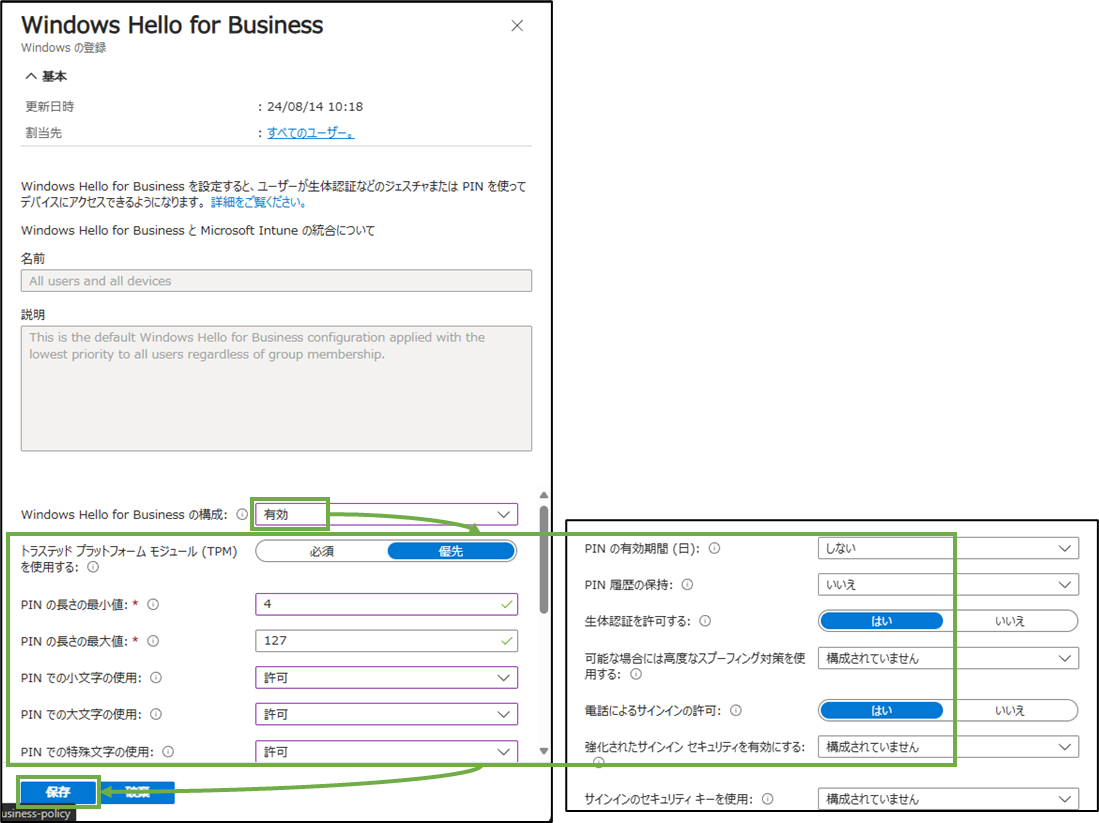Select いいえ for 電話によるサインインの許可
The height and width of the screenshot is (823, 1099).
1010,711
